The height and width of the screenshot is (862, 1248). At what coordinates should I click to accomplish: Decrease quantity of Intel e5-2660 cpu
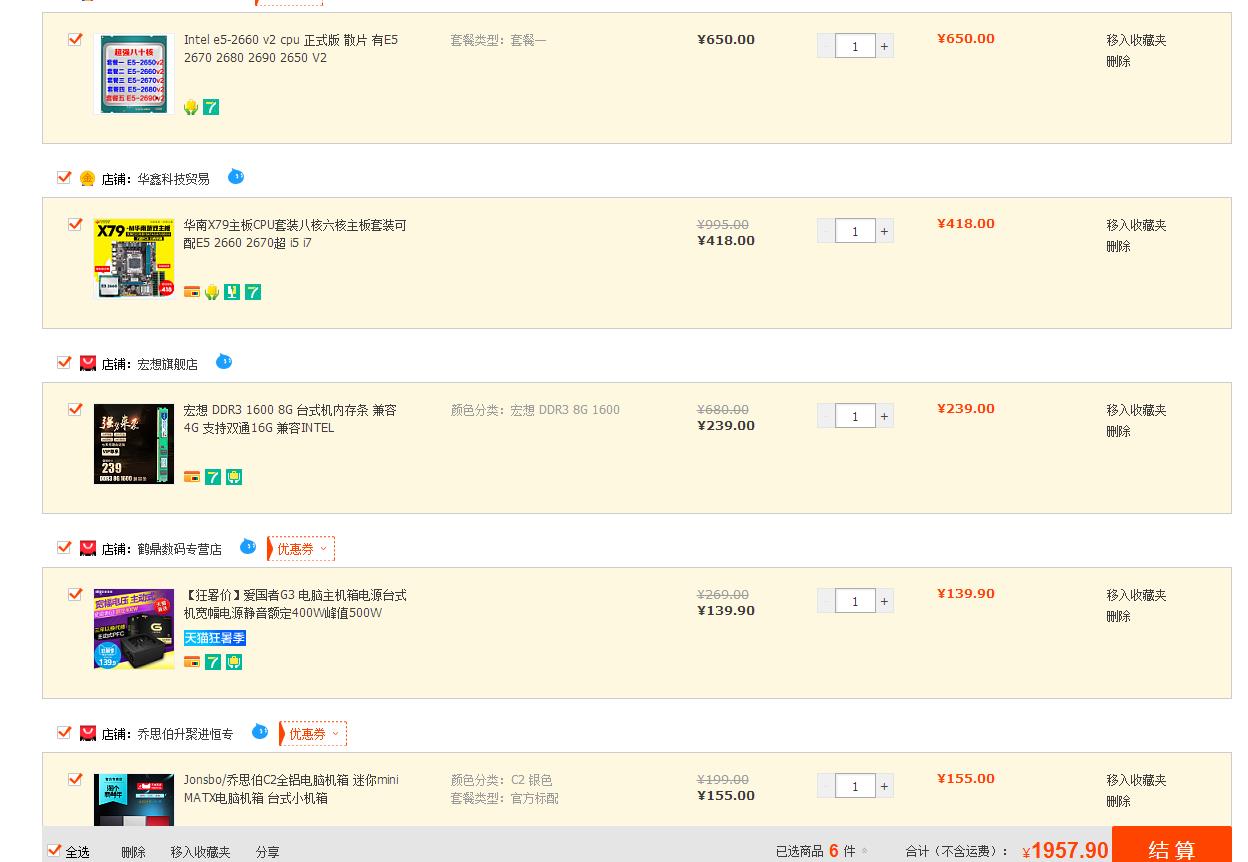(x=825, y=46)
